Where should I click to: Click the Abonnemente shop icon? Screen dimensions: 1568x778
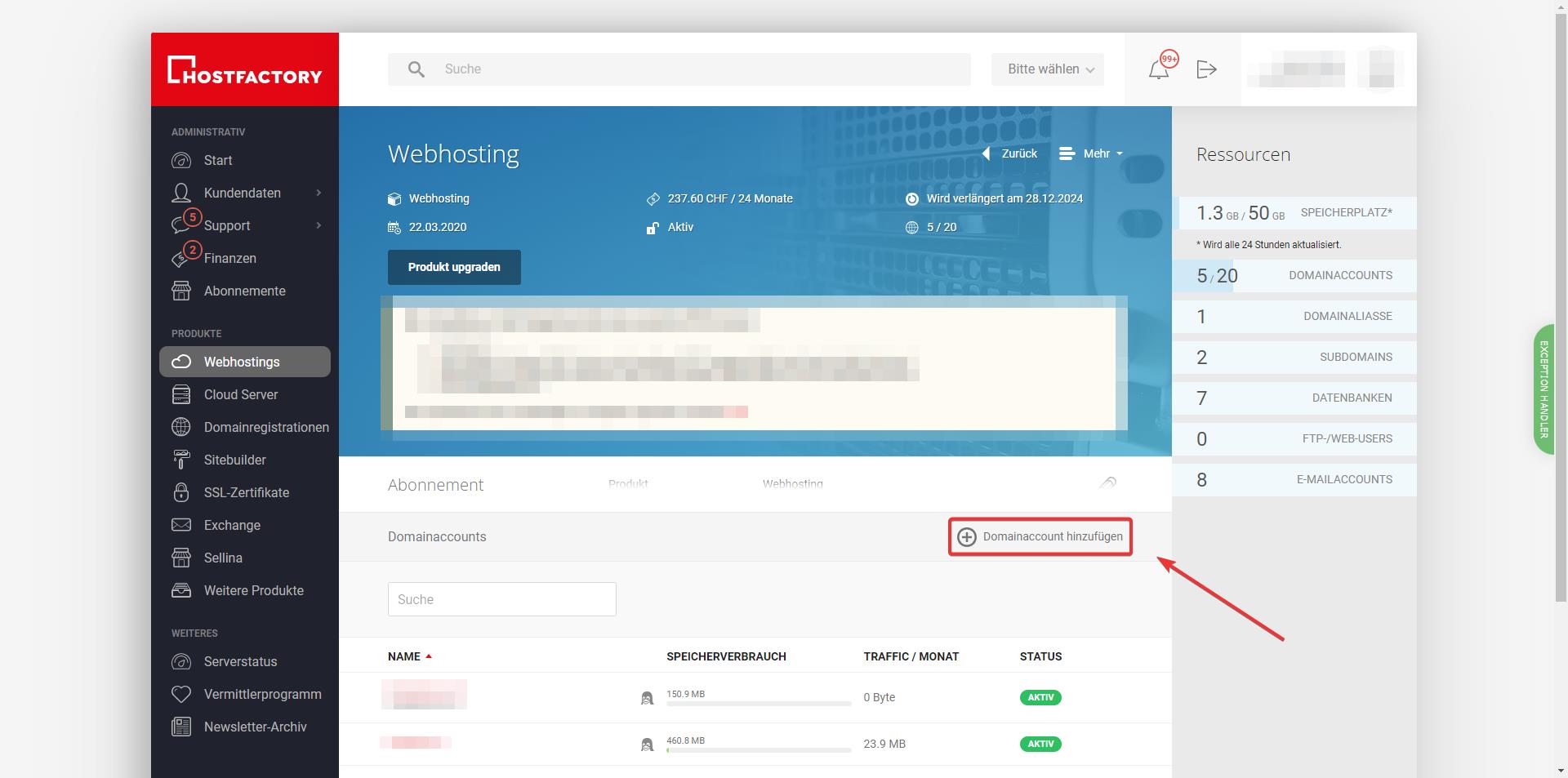[181, 291]
